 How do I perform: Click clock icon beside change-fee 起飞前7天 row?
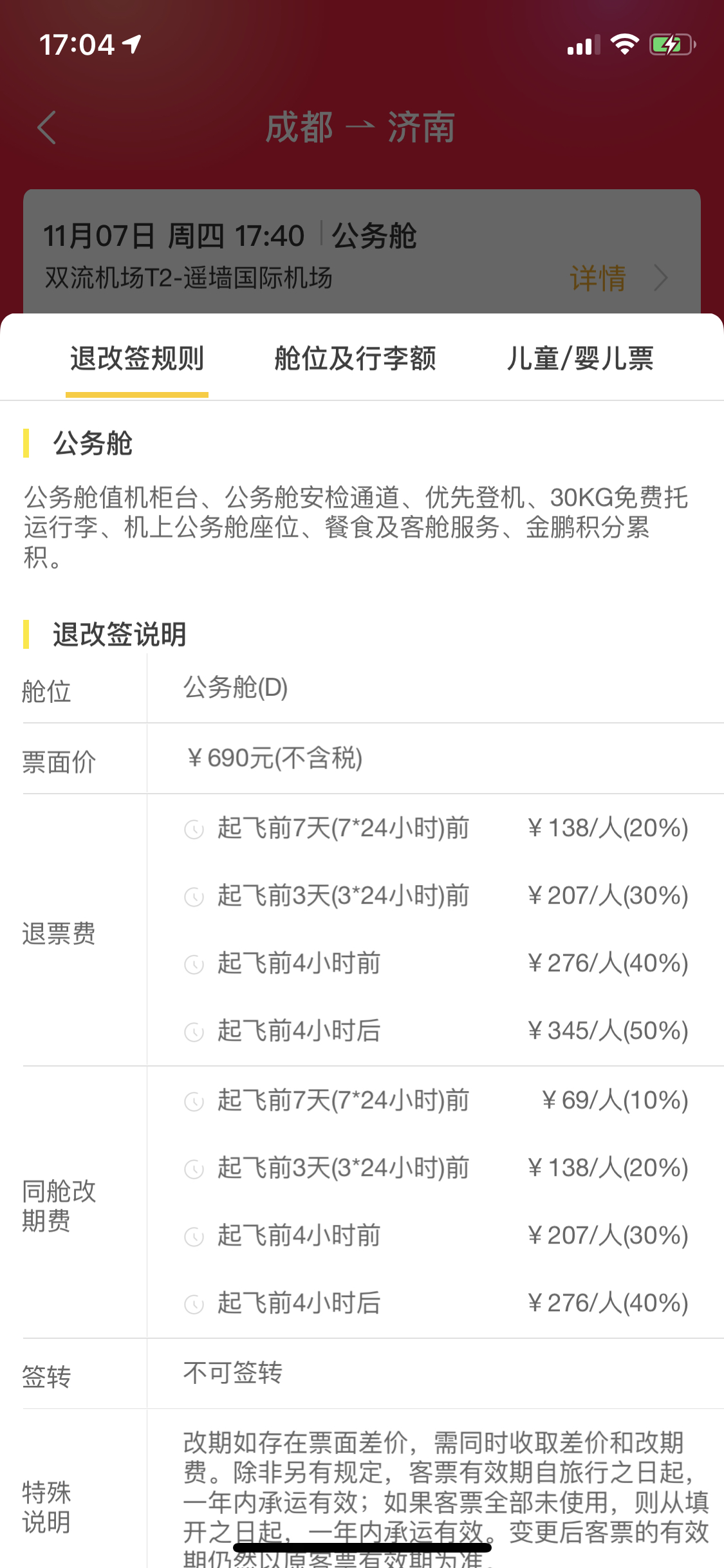[x=194, y=1101]
